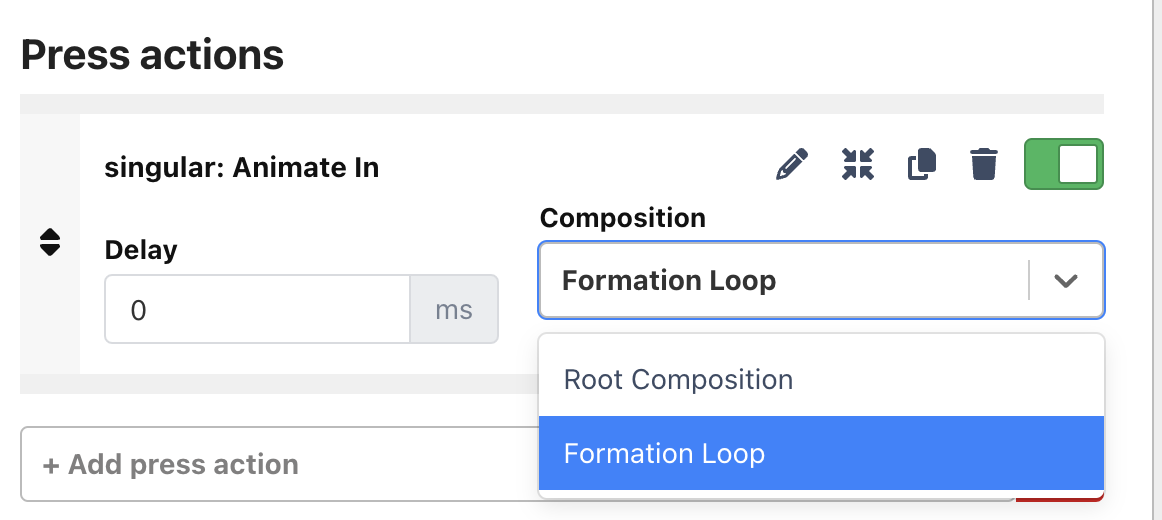Click the up arrow of the reorder handle

pyautogui.click(x=50, y=235)
